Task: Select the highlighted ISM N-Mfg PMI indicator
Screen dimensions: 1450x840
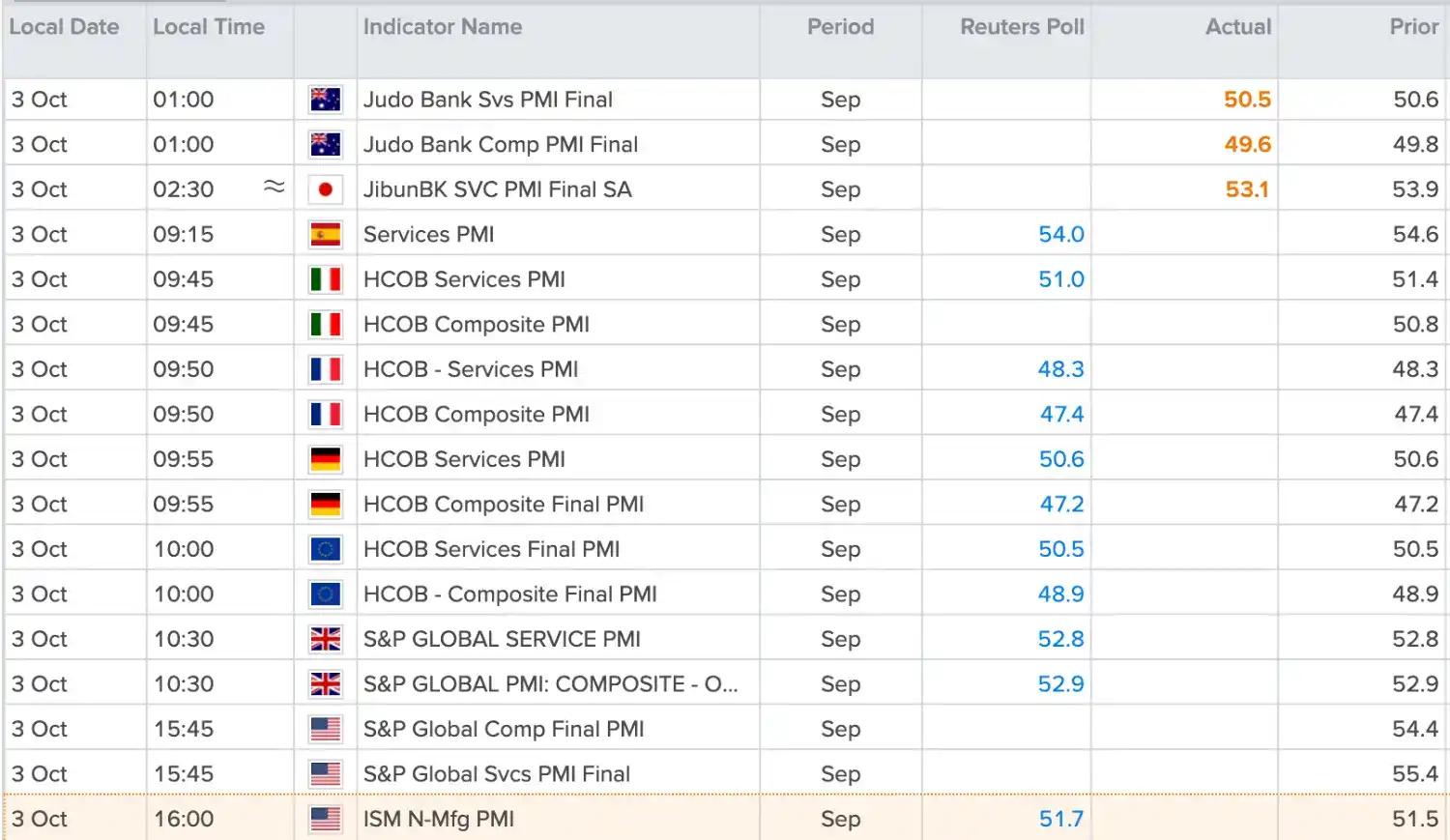Action: point(439,819)
